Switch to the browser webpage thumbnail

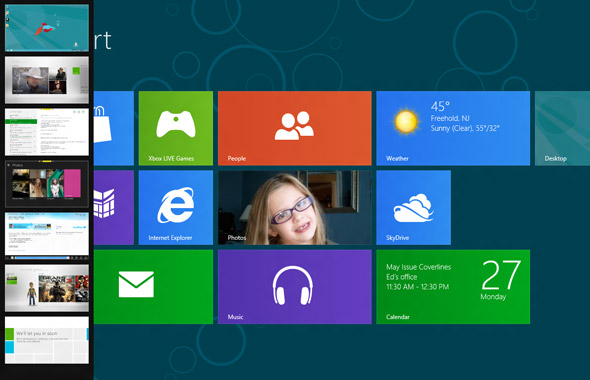tap(47, 236)
